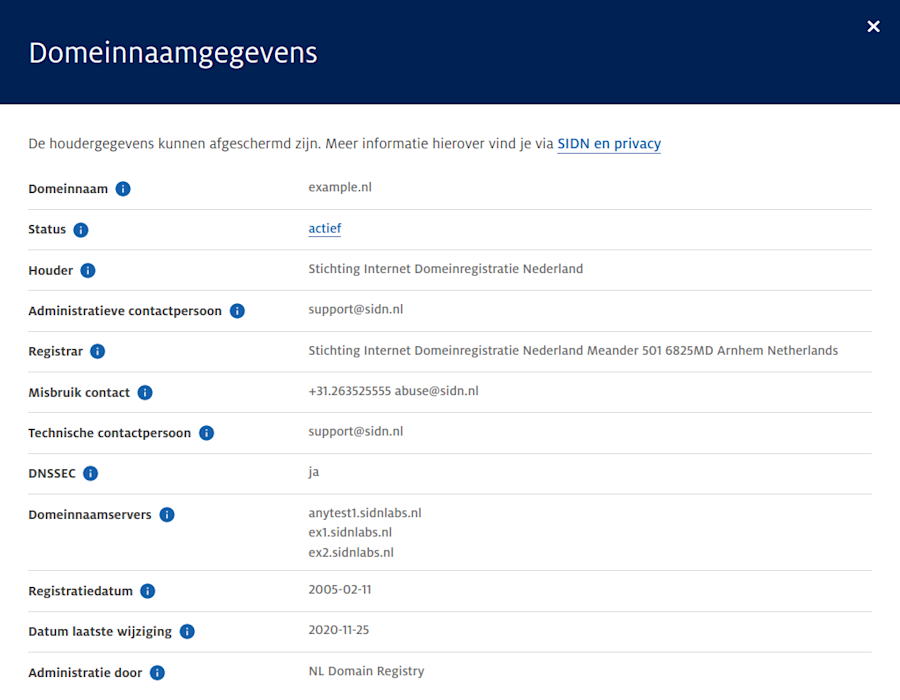Follow the actief status link

[325, 228]
